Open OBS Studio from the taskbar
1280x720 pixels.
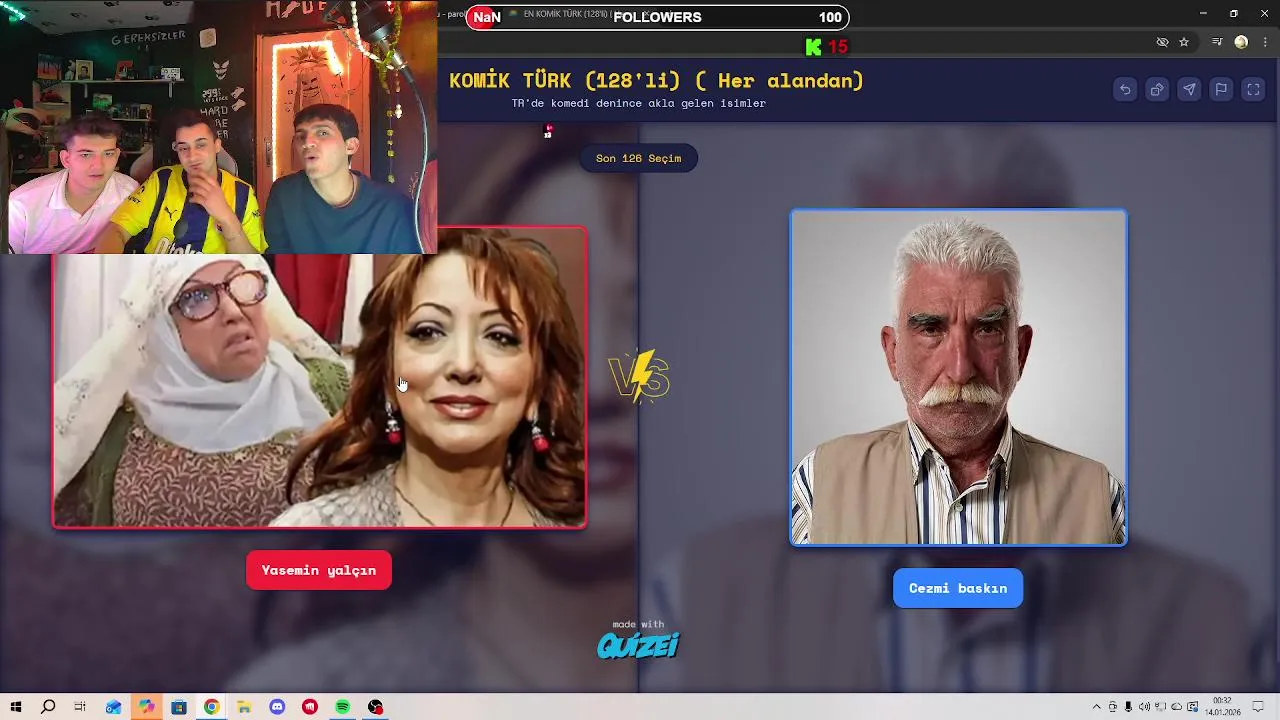pyautogui.click(x=375, y=707)
